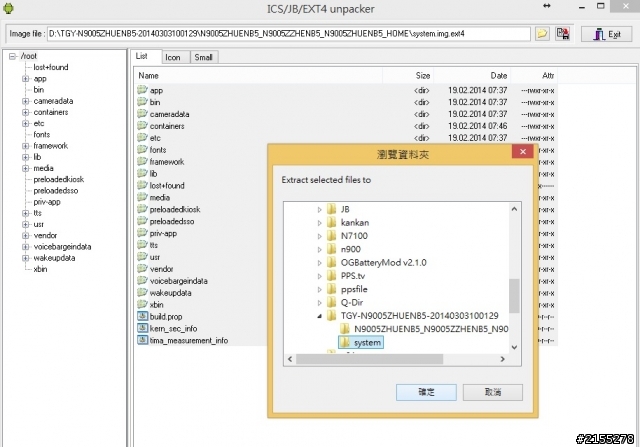Sort by the Date column header
The width and height of the screenshot is (640, 447).
click(472, 76)
